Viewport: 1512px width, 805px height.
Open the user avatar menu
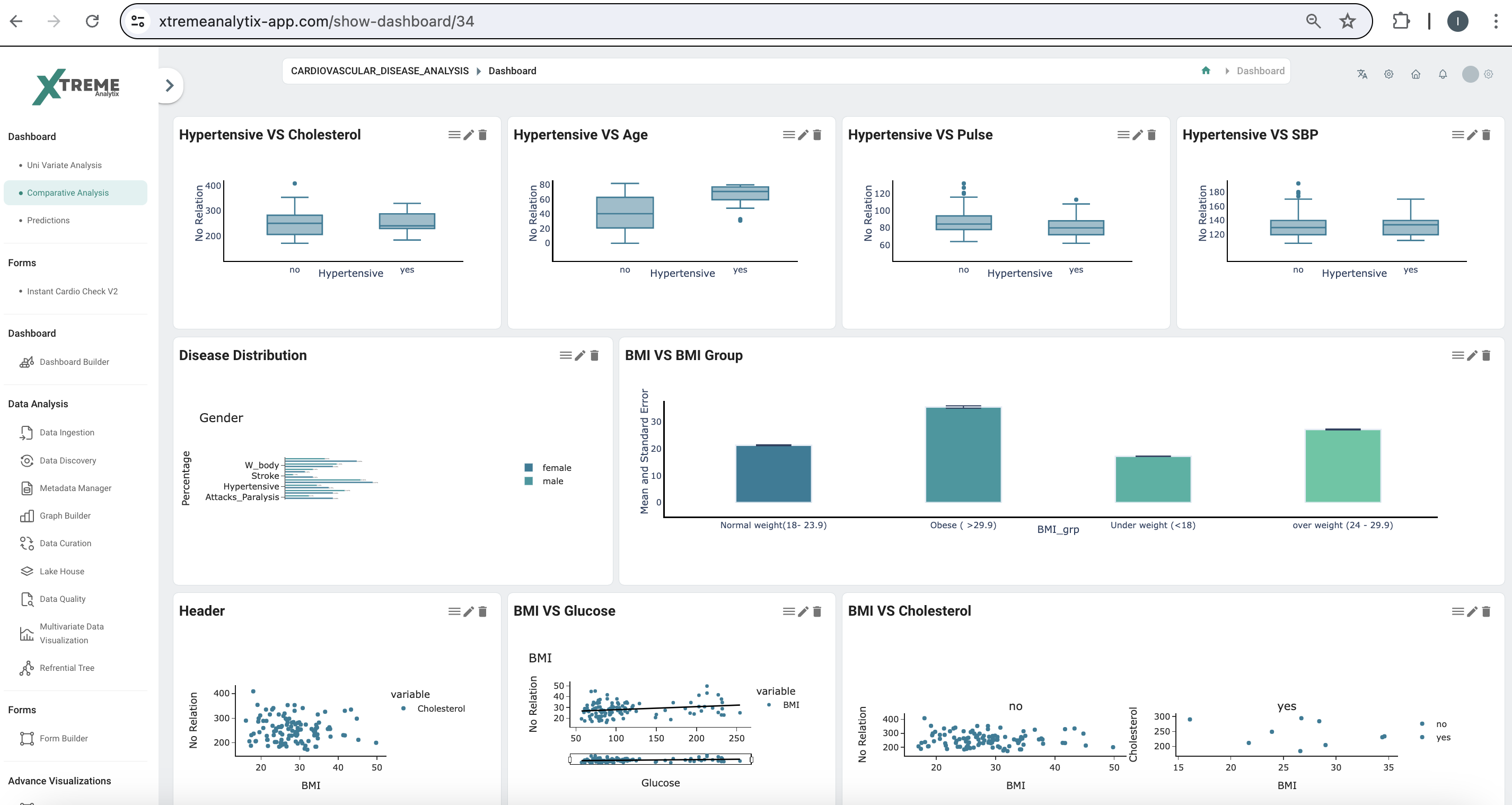click(1470, 74)
